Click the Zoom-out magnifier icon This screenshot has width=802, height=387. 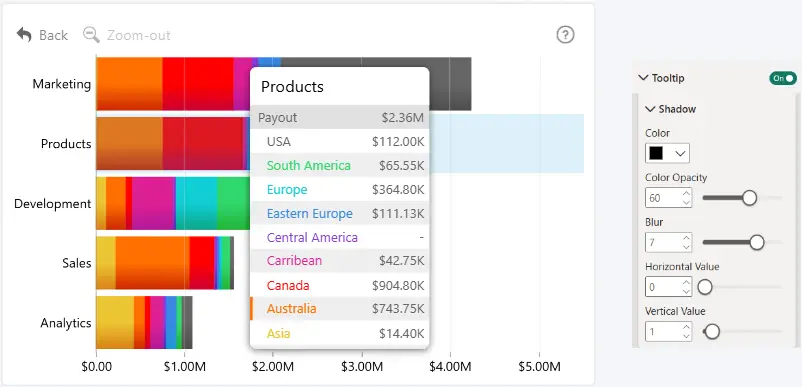pyautogui.click(x=92, y=35)
